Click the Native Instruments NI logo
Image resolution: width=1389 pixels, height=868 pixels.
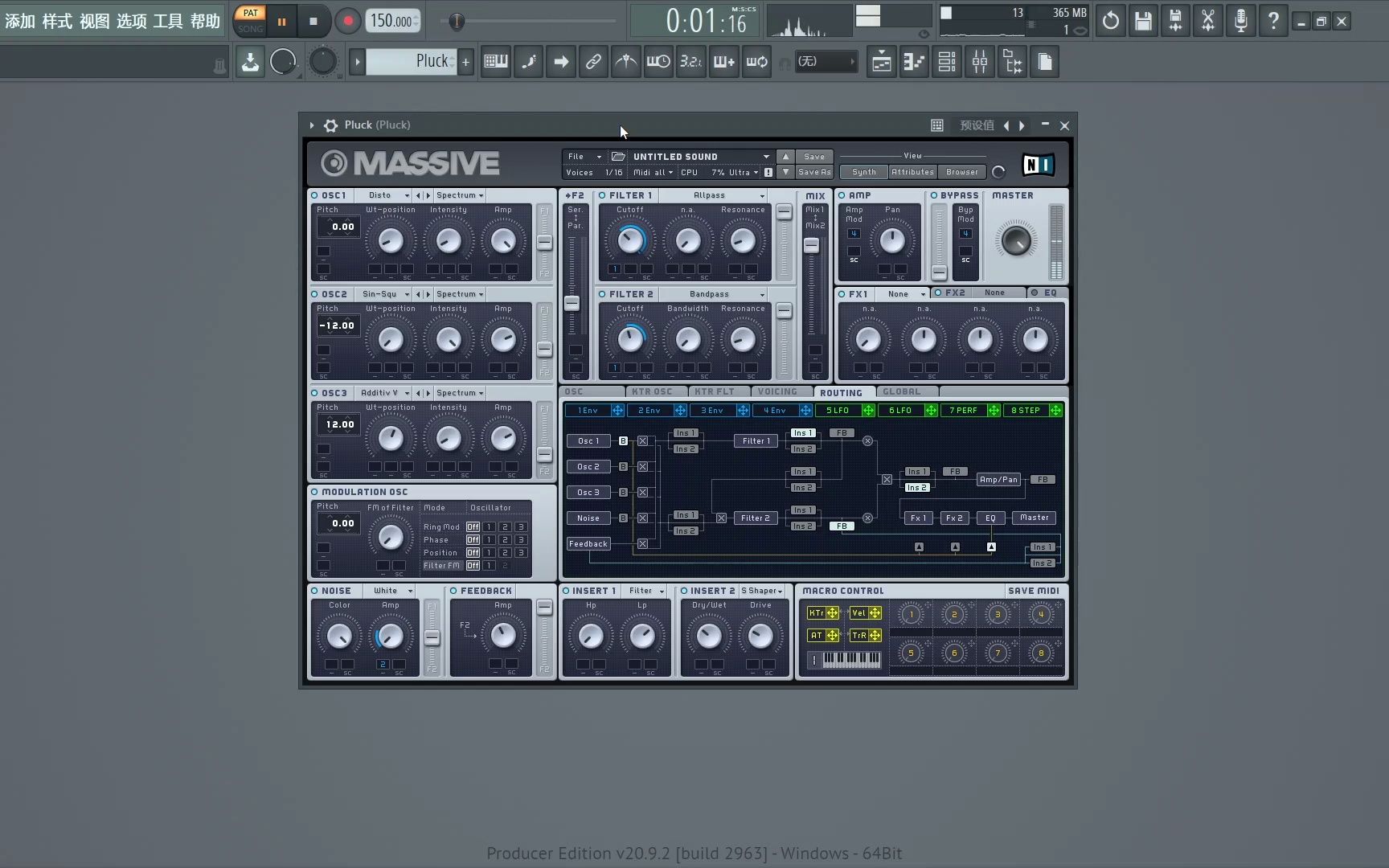tap(1038, 165)
